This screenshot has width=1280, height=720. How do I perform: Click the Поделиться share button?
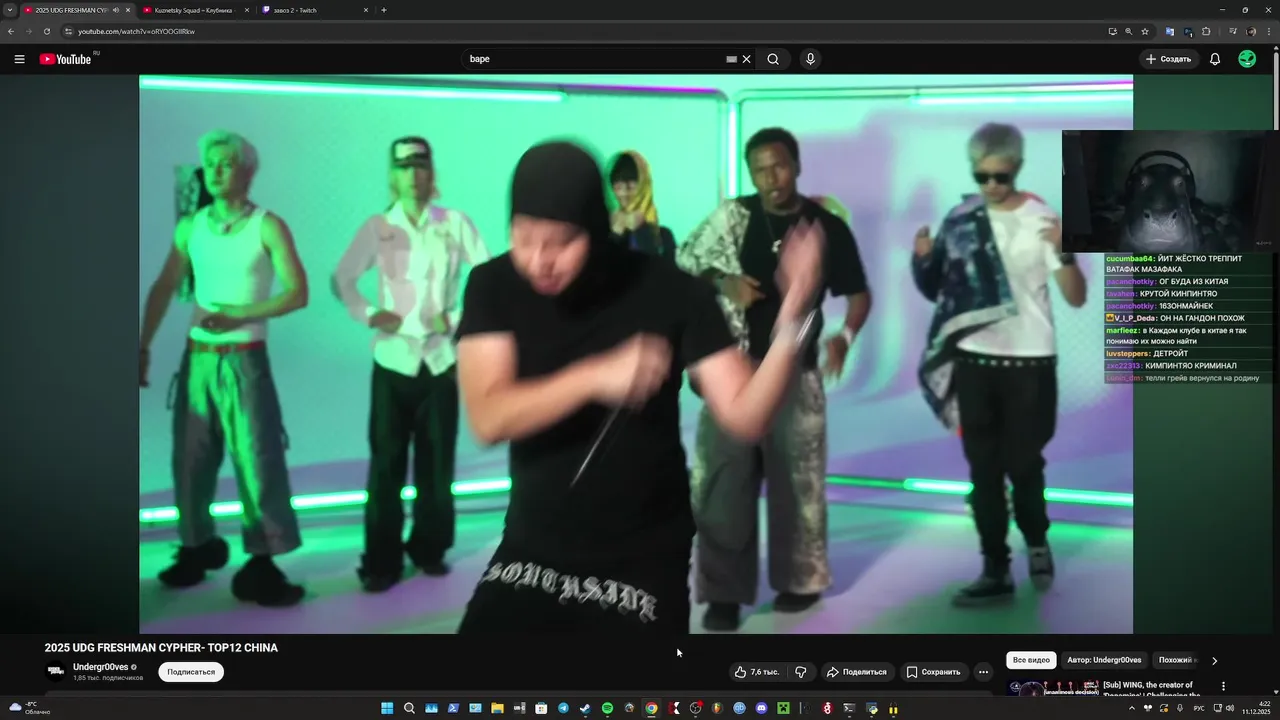(x=856, y=672)
